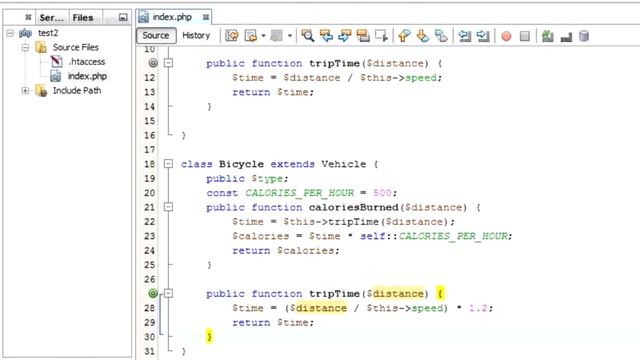Viewport: 640px width, 360px height.
Task: Click line number 18 in the gutter
Action: 149,164
